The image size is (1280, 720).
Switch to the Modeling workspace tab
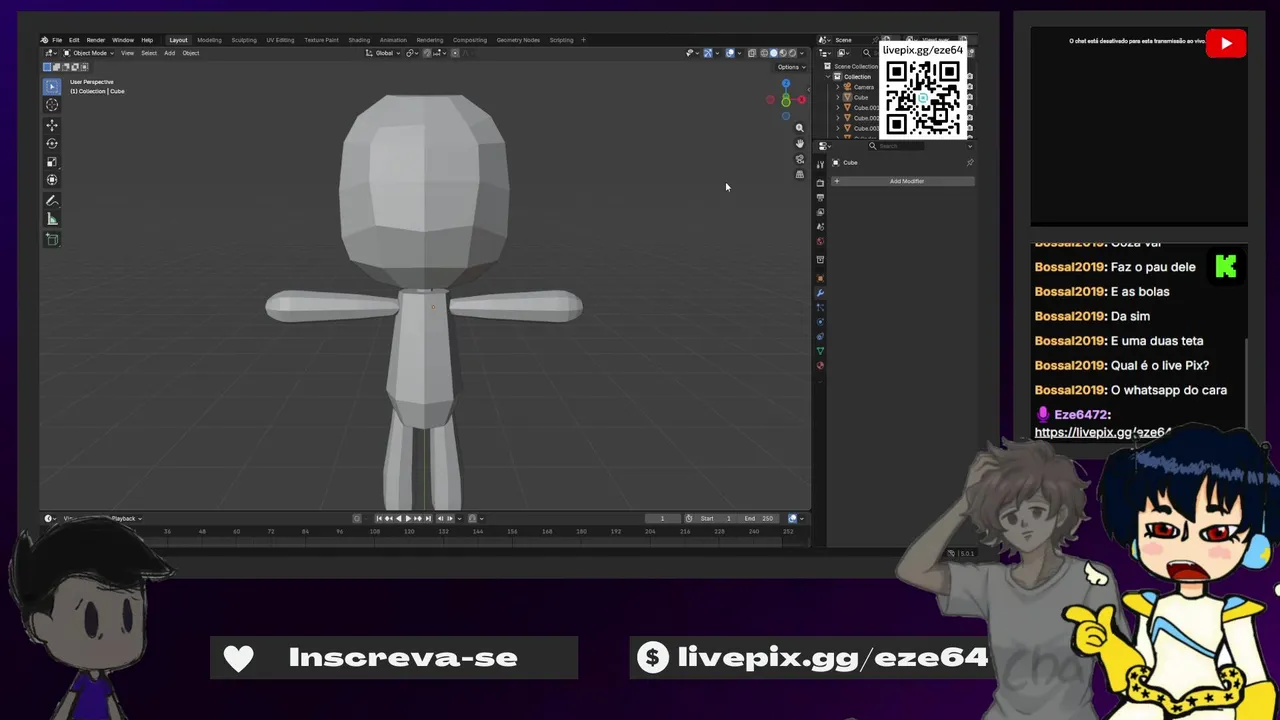[x=209, y=40]
